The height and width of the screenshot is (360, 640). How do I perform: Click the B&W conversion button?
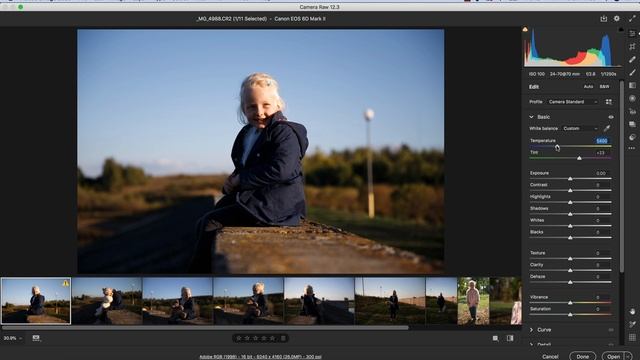(x=604, y=87)
